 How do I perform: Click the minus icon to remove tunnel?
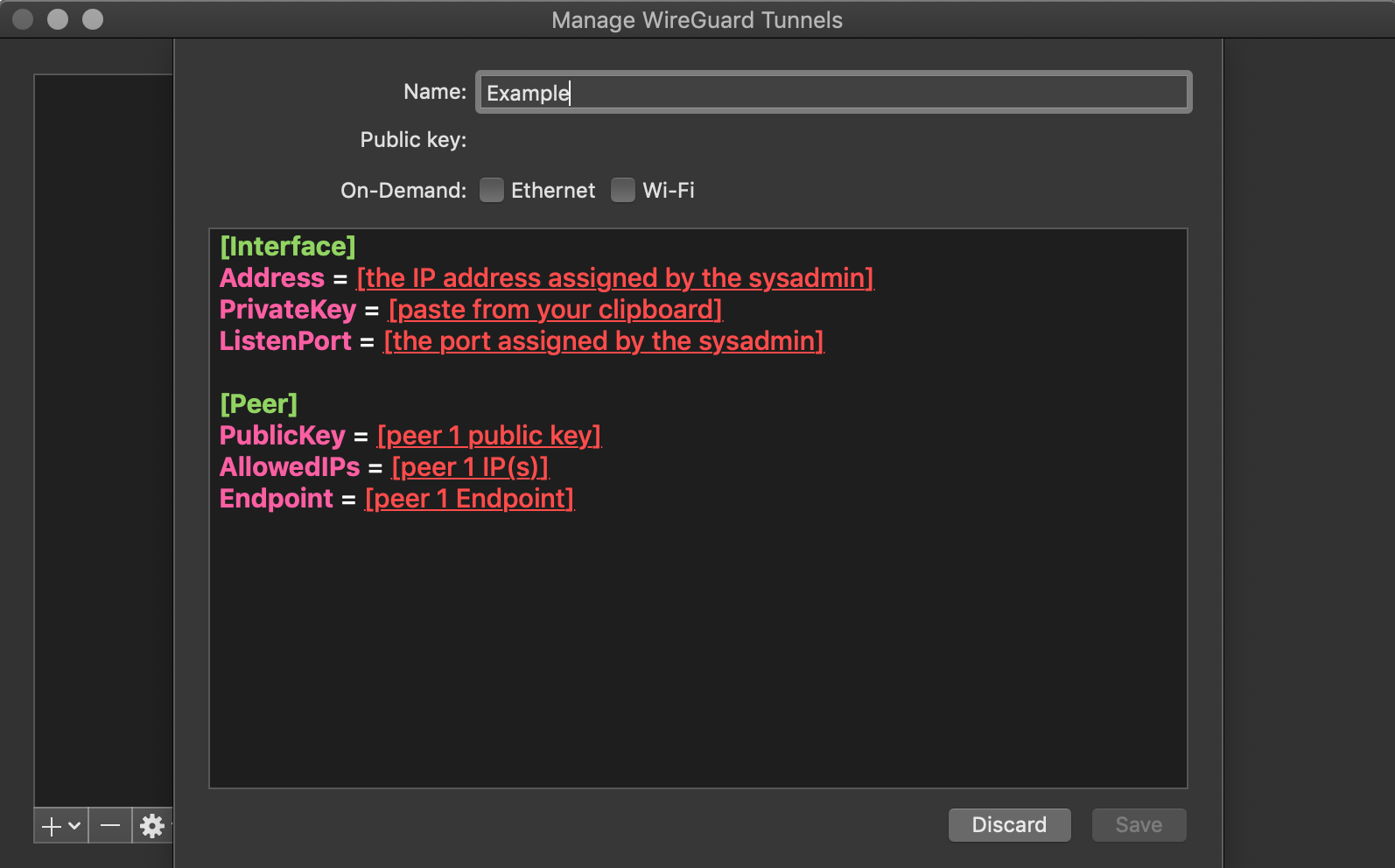(x=110, y=825)
